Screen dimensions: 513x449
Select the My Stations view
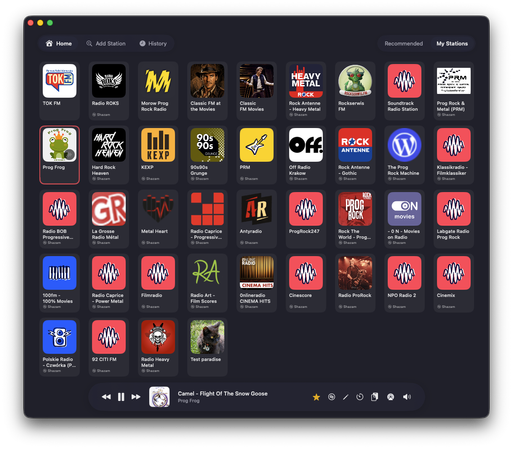pyautogui.click(x=452, y=44)
